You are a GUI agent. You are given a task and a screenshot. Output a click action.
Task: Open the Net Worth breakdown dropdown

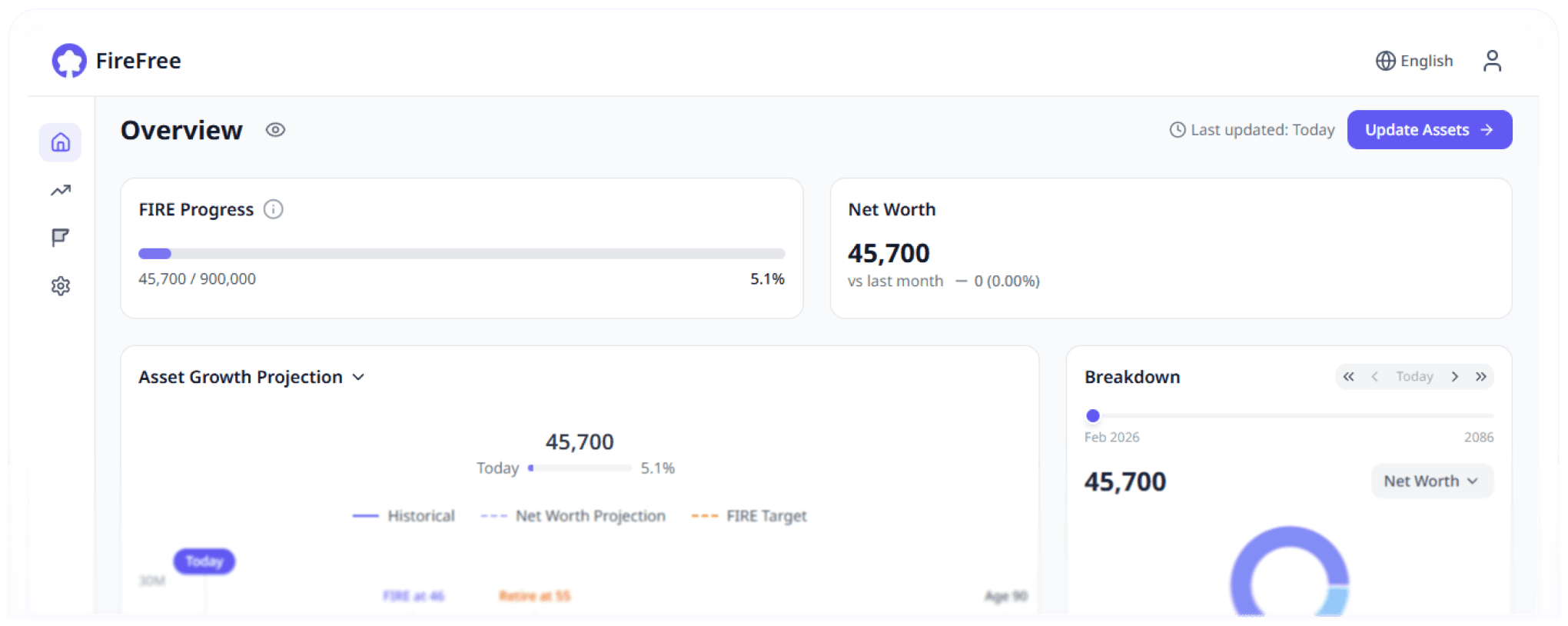(1432, 481)
